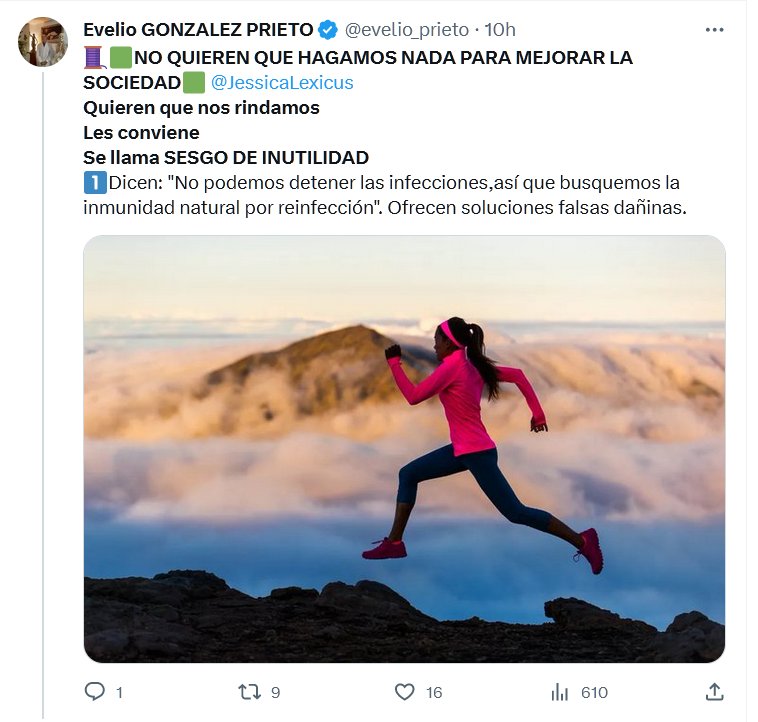Click the repost count 9
Viewport: 758px width, 722px height.
click(276, 693)
